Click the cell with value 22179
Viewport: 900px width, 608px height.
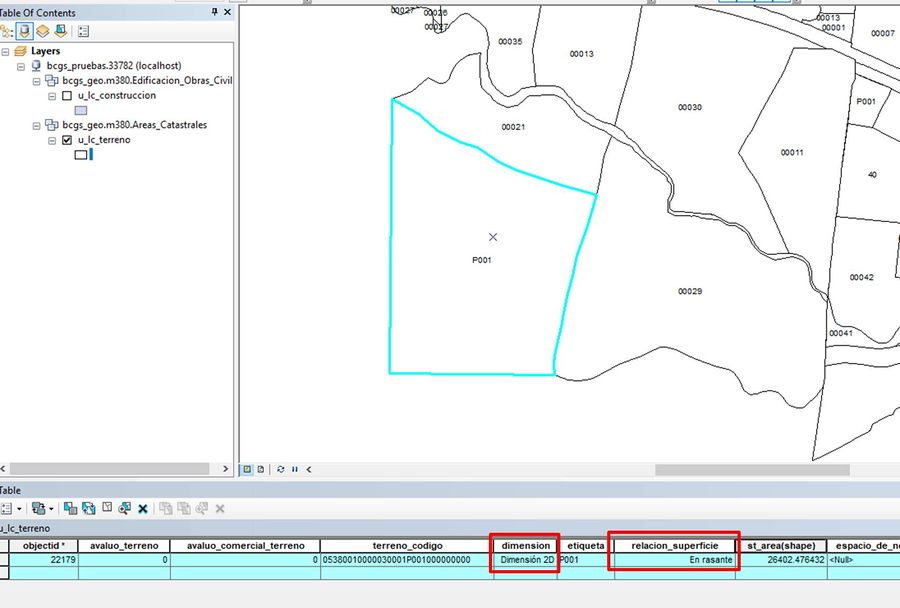pos(43,559)
